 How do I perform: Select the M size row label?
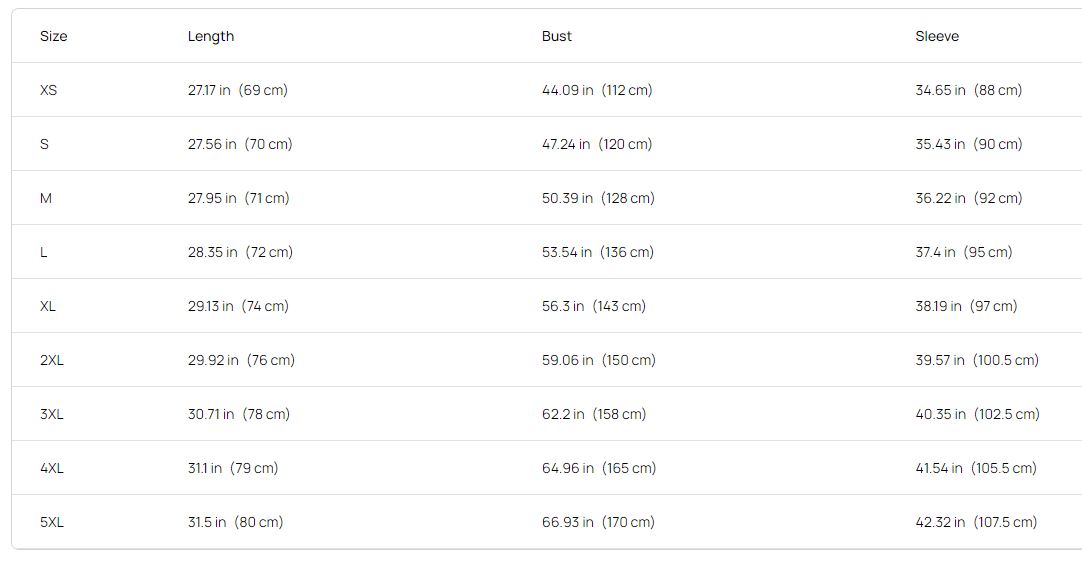[x=46, y=198]
